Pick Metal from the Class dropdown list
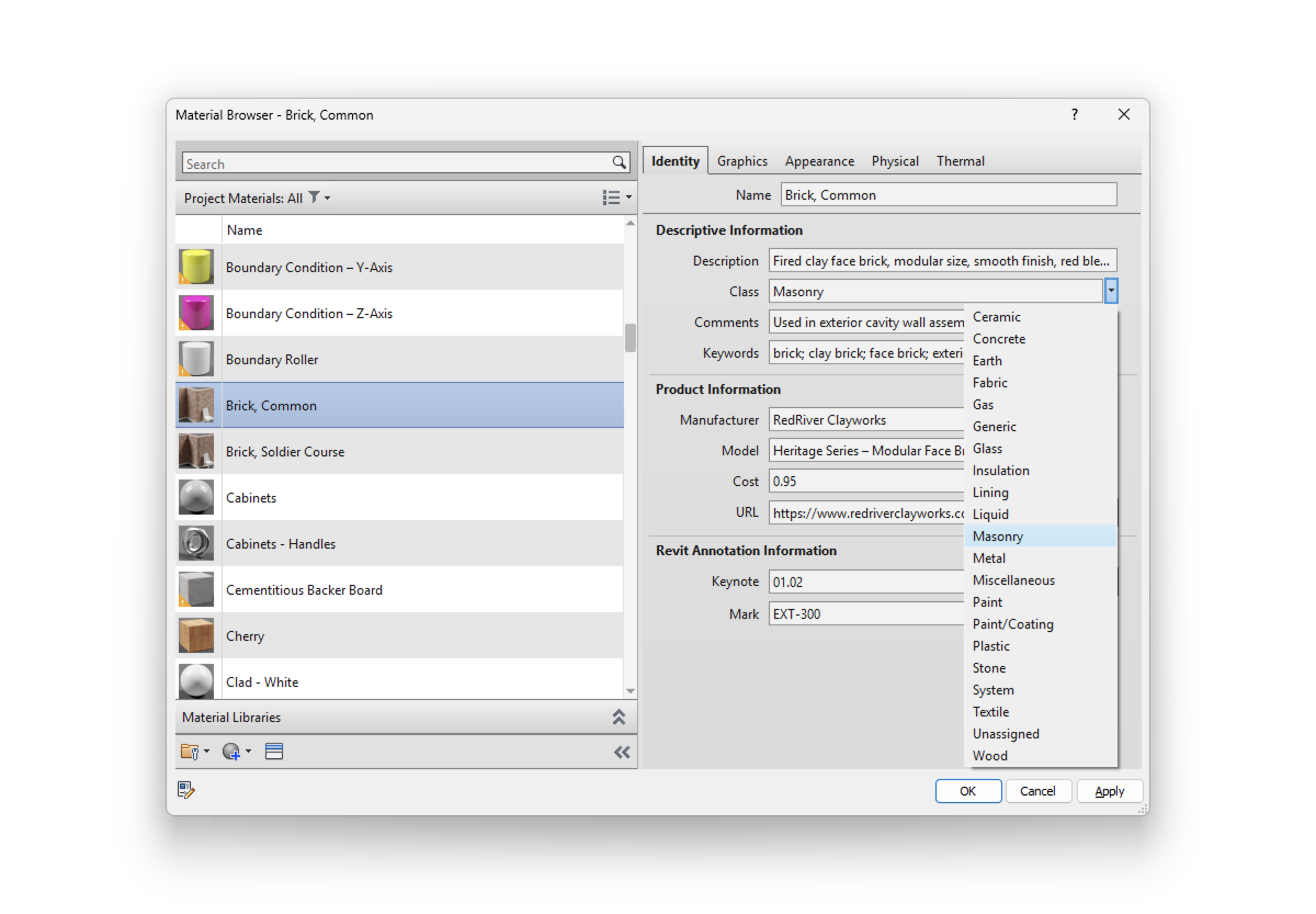 coord(1040,558)
